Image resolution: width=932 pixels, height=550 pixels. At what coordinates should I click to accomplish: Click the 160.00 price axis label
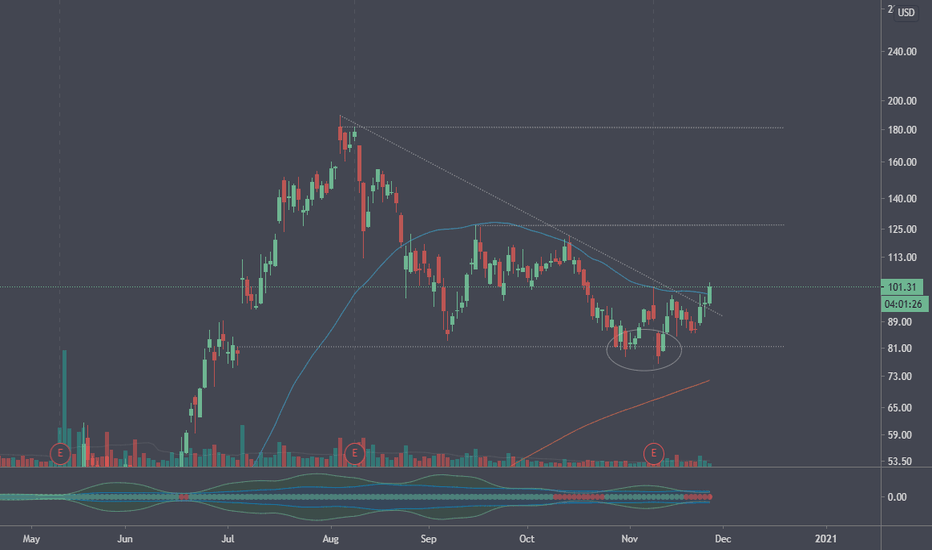point(902,162)
